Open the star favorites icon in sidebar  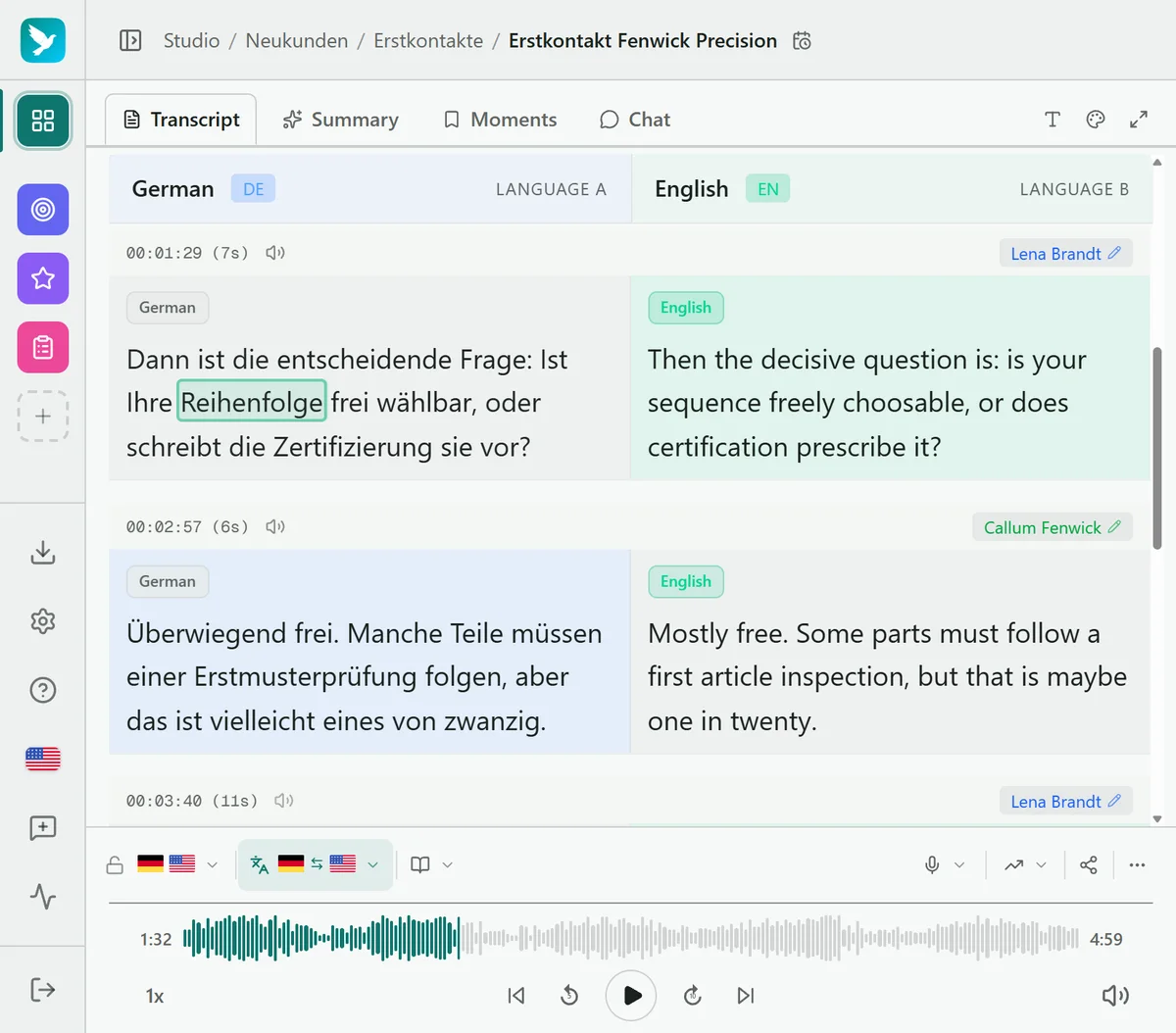click(x=43, y=278)
